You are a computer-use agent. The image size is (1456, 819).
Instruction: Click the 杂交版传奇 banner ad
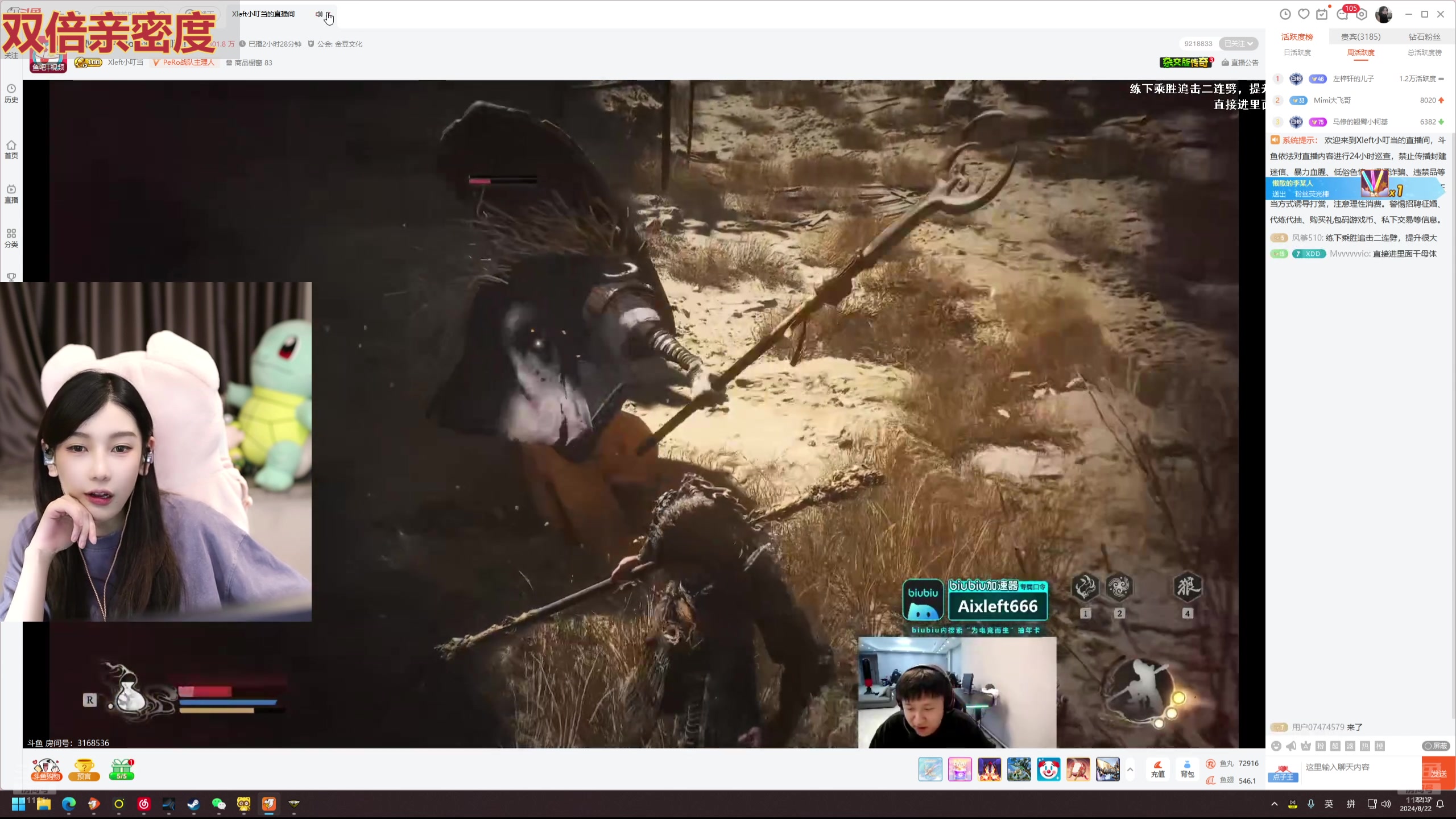[1185, 63]
